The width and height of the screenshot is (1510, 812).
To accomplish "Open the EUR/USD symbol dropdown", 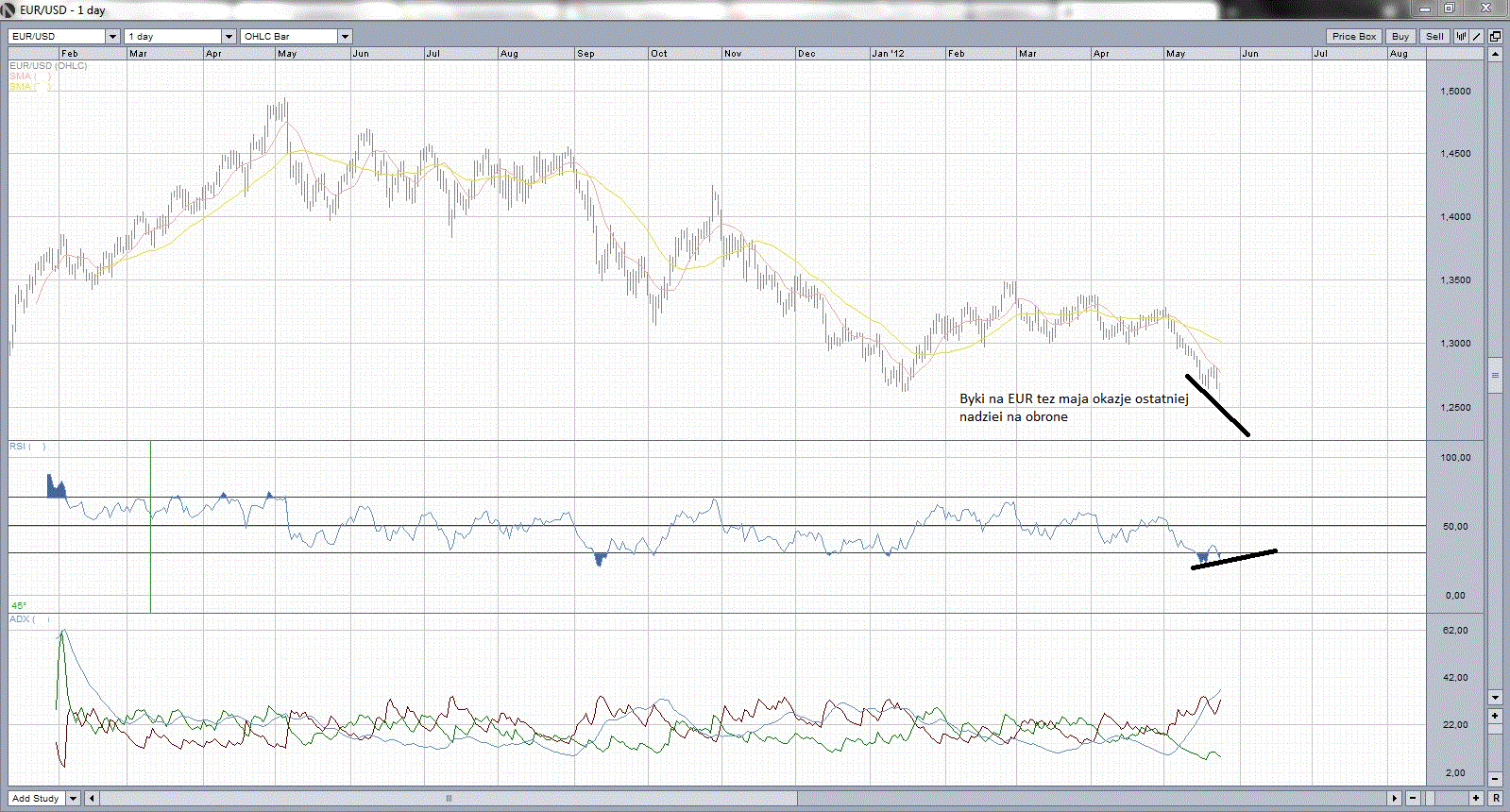I will [112, 37].
